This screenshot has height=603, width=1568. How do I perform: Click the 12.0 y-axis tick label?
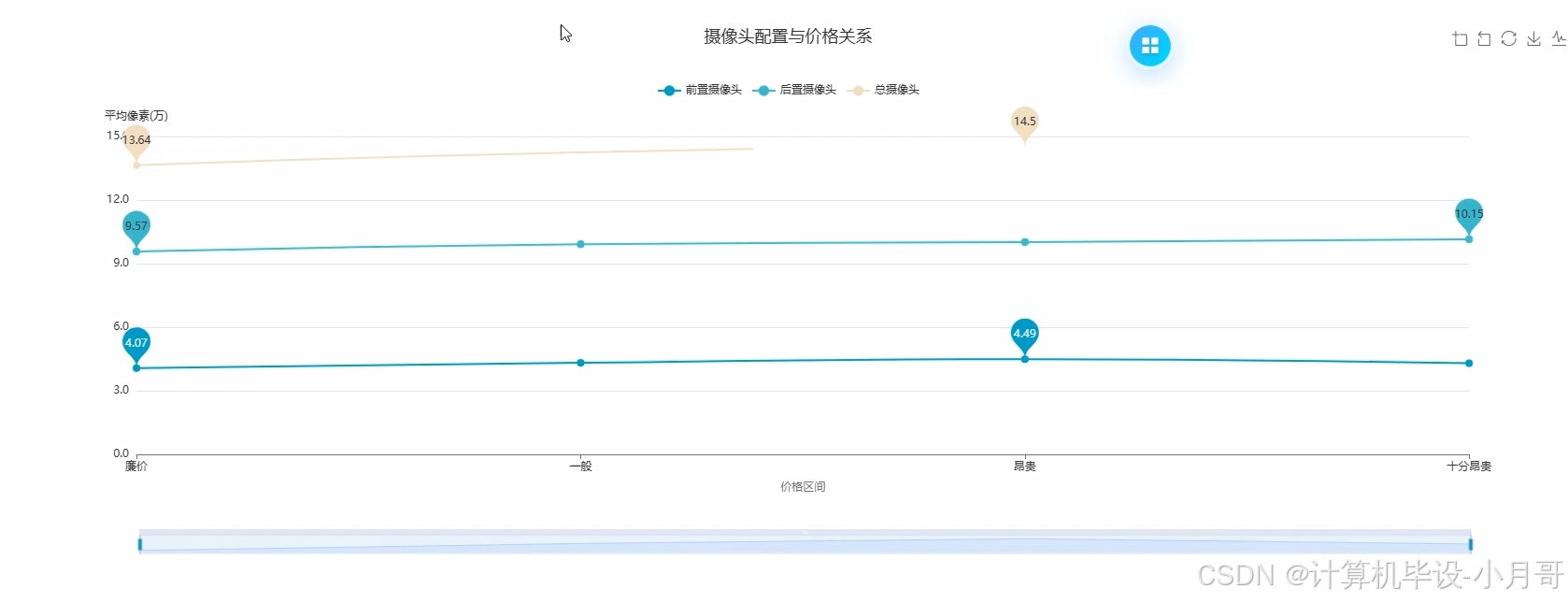tap(118, 199)
